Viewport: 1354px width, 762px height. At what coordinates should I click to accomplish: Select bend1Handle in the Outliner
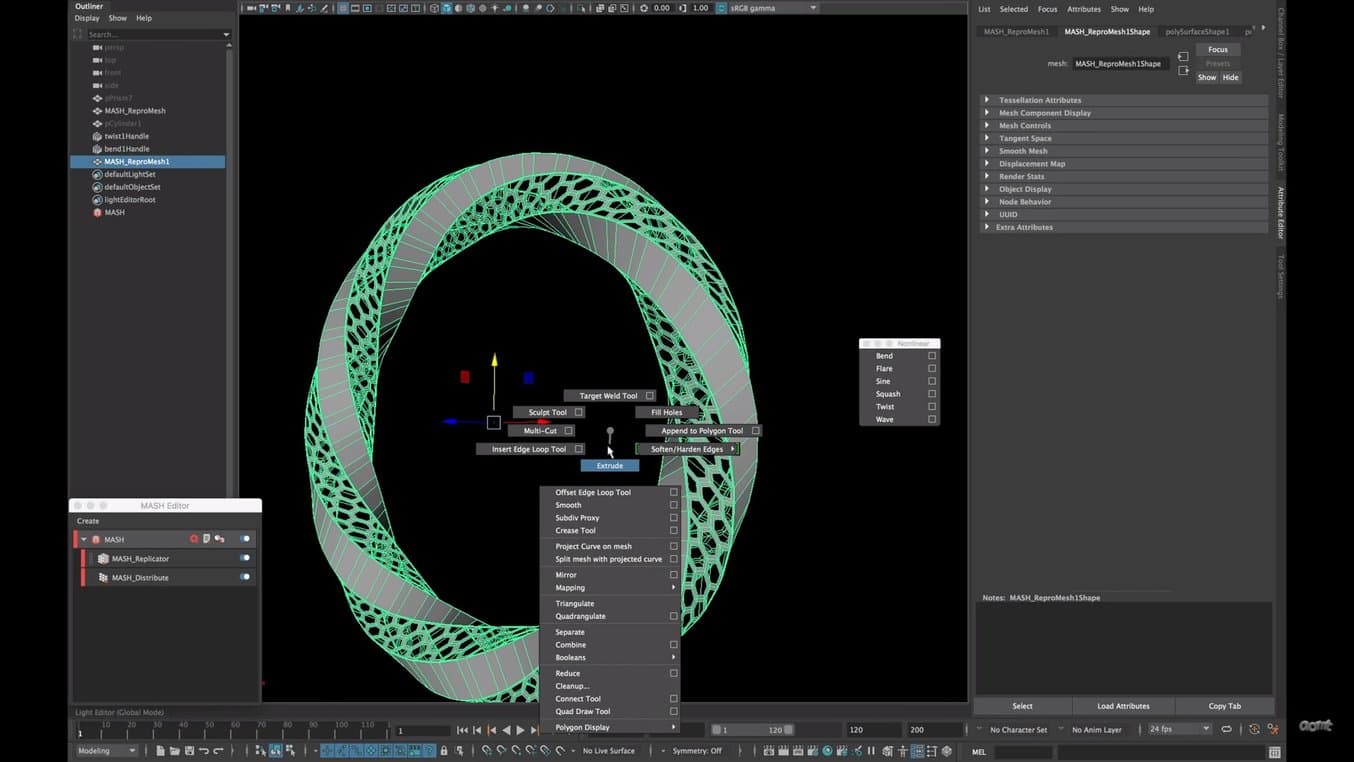127,149
